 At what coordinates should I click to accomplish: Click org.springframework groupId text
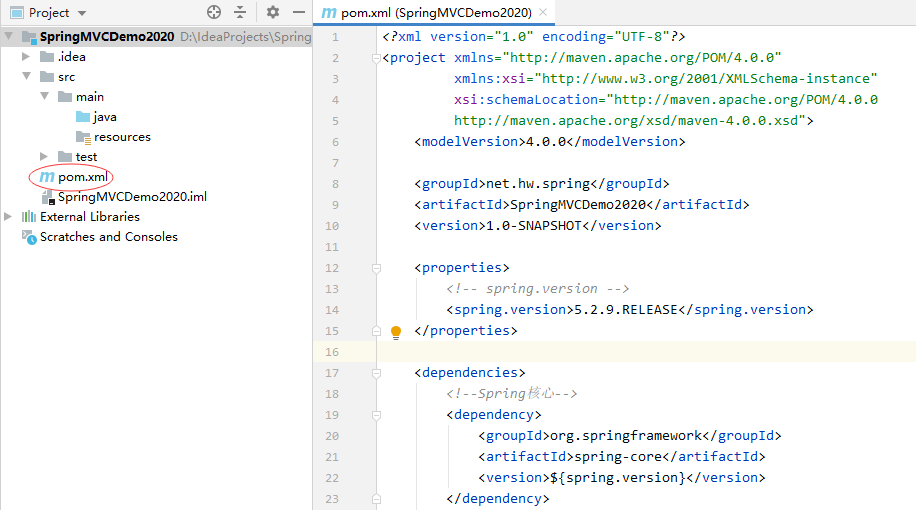tap(626, 436)
